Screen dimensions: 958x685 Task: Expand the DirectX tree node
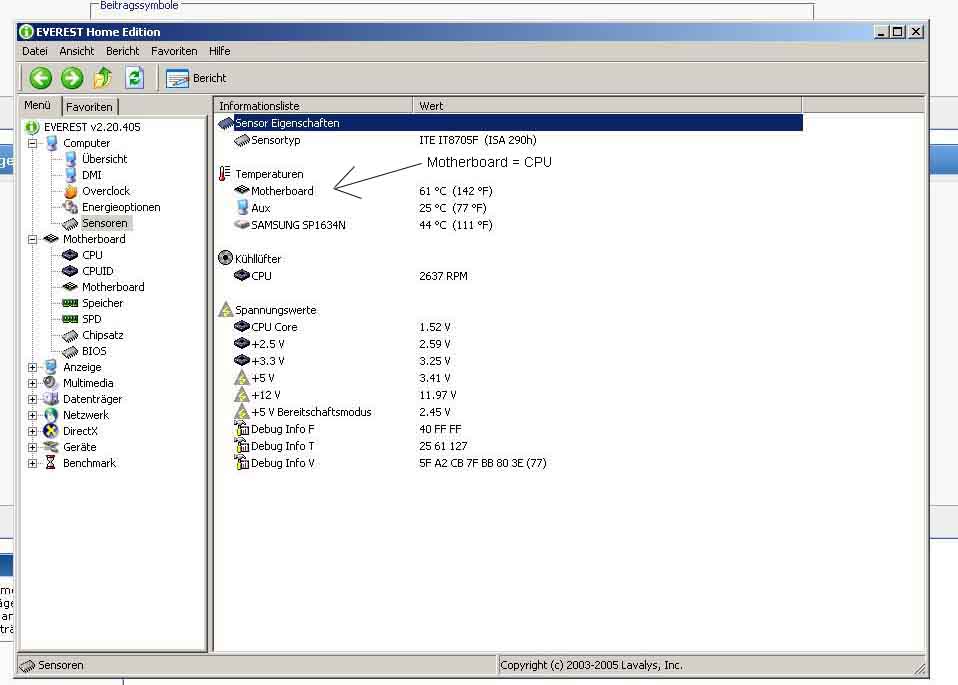(32, 431)
